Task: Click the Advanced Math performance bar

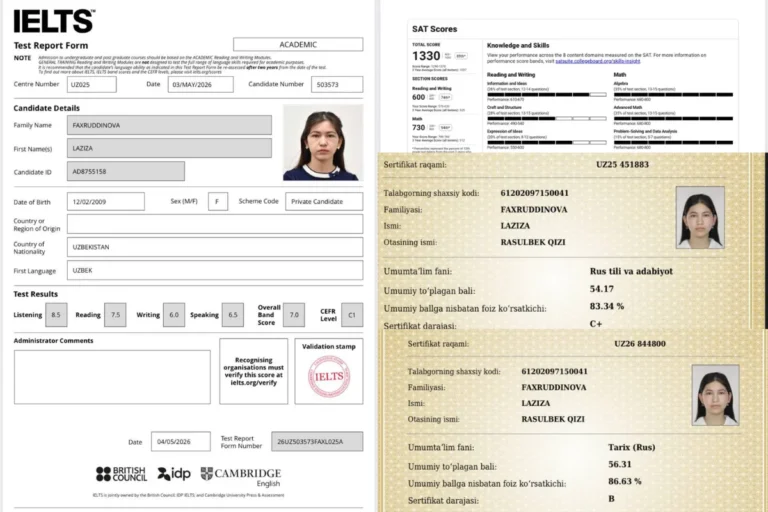Action: click(x=673, y=118)
